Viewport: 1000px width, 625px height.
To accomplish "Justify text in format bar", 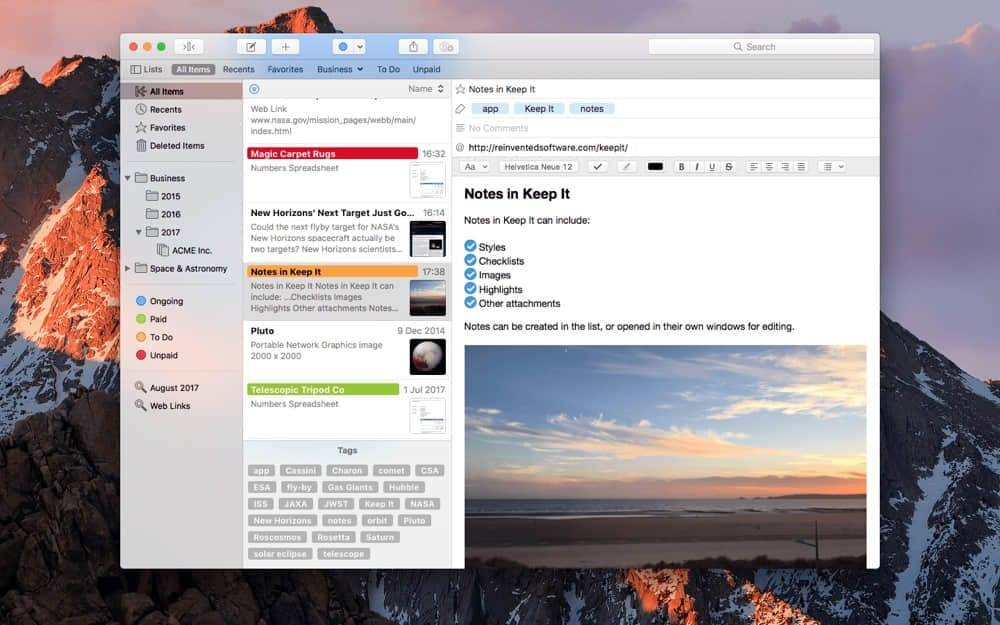I will point(802,166).
